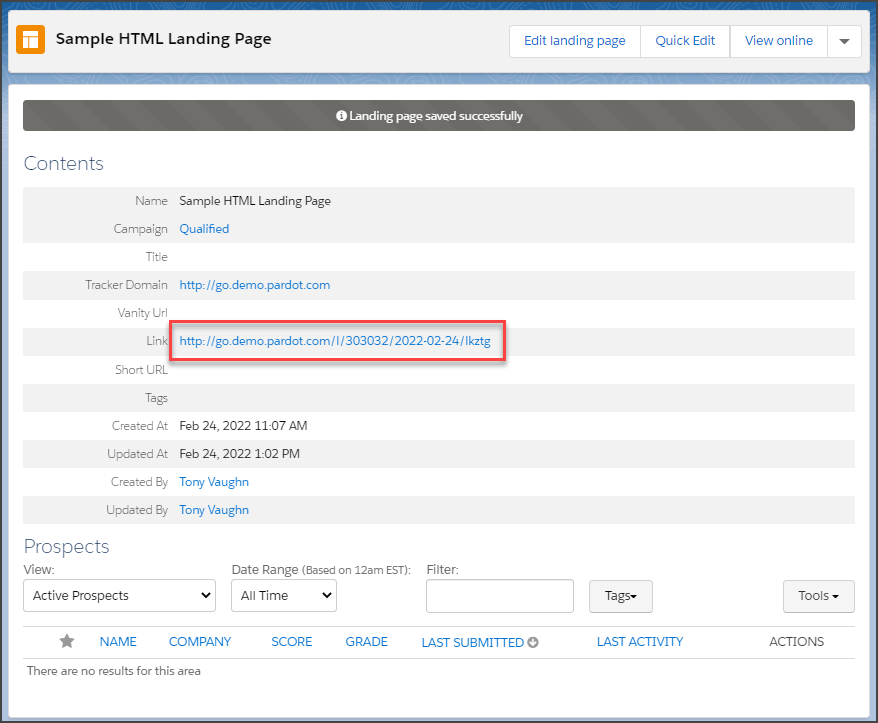Click the sort arrow beside Last Submitted
The image size is (878, 723).
533,642
